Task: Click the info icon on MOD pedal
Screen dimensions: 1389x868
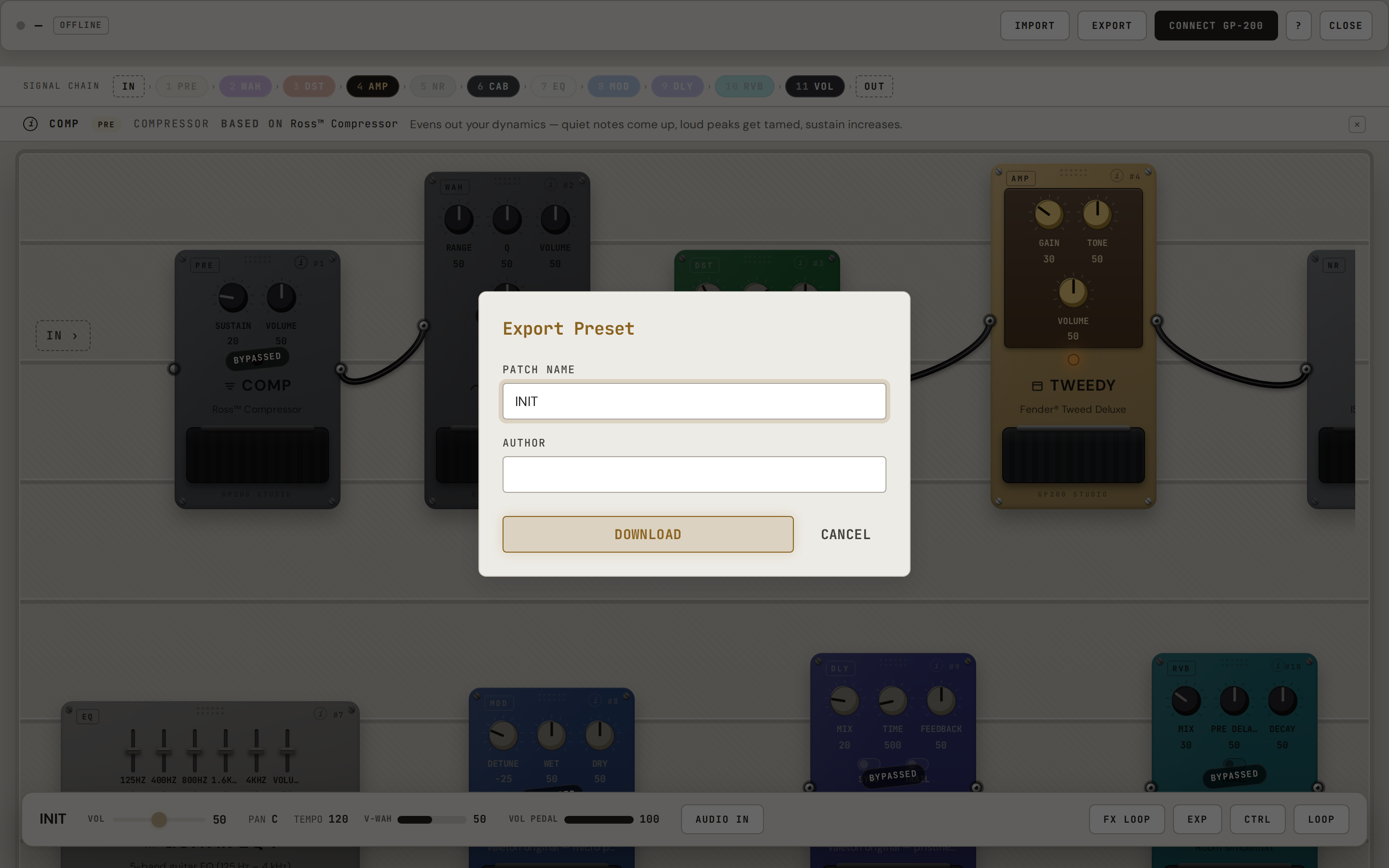Action: tap(595, 700)
